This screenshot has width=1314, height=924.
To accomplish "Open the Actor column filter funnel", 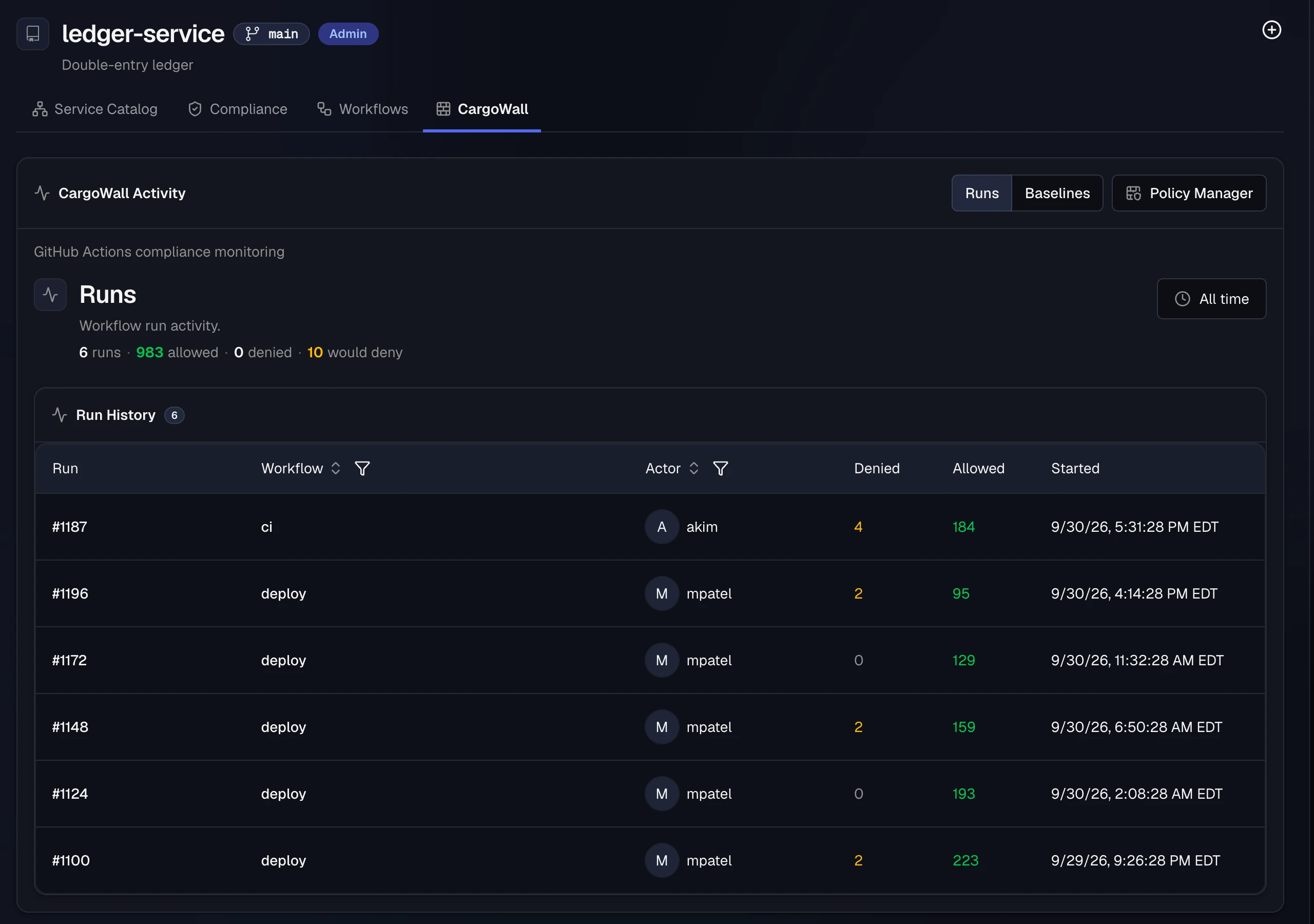I will pyautogui.click(x=721, y=468).
